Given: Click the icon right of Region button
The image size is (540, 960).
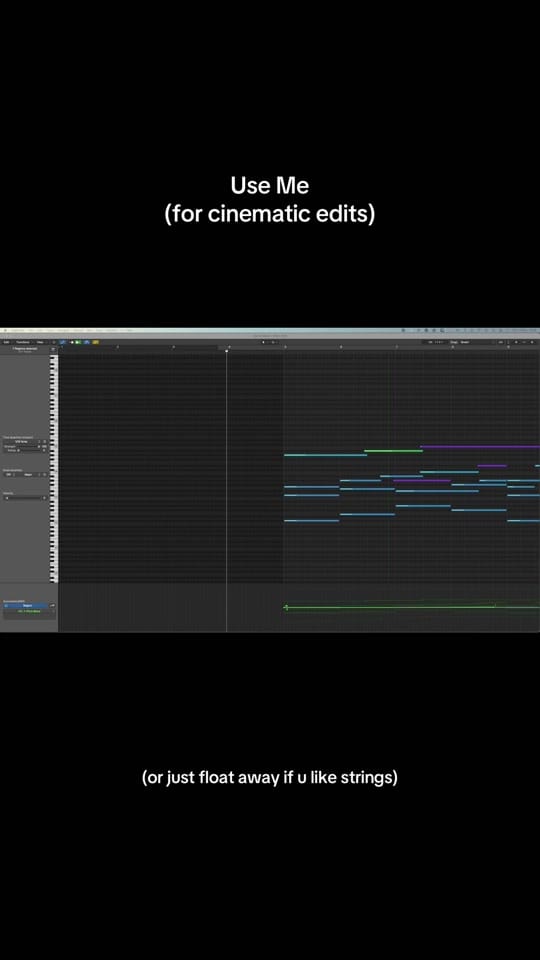Looking at the screenshot, I should [52, 606].
